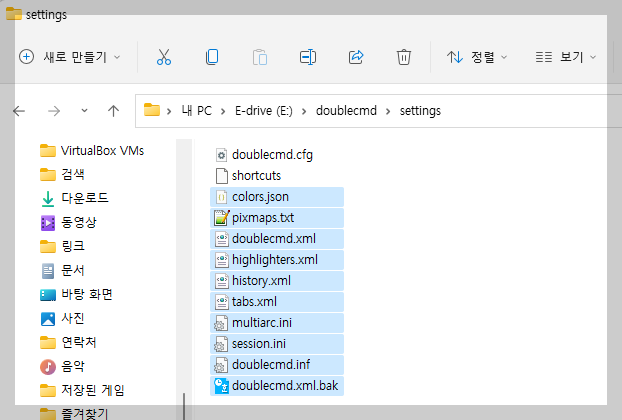Click the Cut scissors icon

(163, 57)
